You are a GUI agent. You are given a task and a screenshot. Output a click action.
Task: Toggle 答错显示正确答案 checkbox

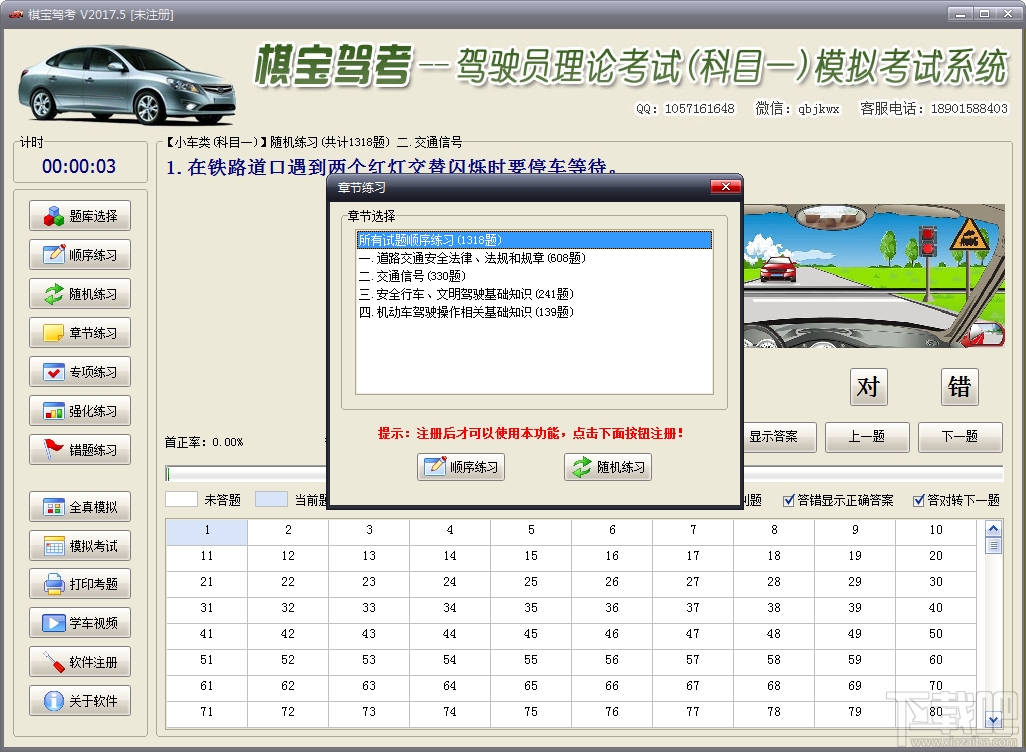788,501
